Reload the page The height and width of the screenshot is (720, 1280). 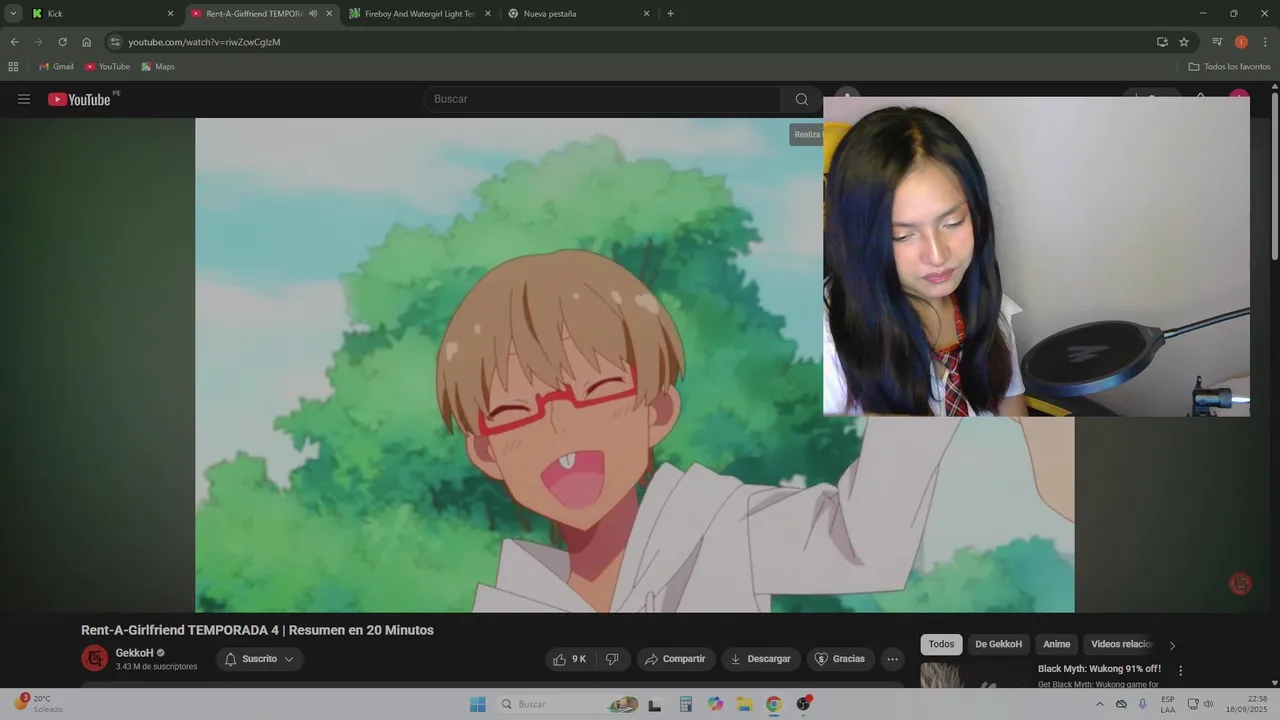[x=62, y=42]
